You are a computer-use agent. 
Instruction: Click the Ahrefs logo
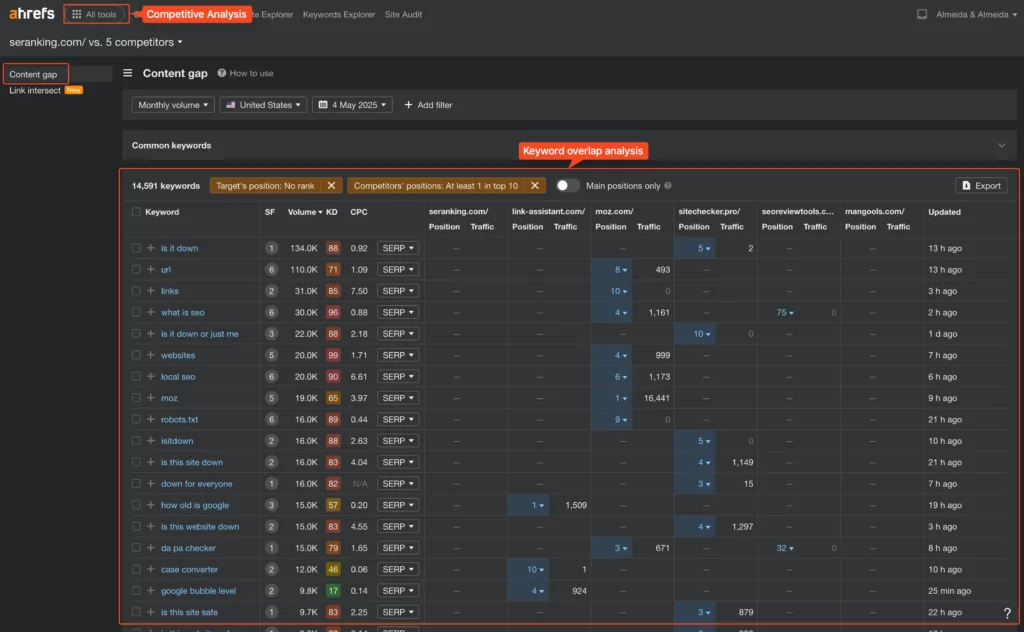(x=32, y=14)
